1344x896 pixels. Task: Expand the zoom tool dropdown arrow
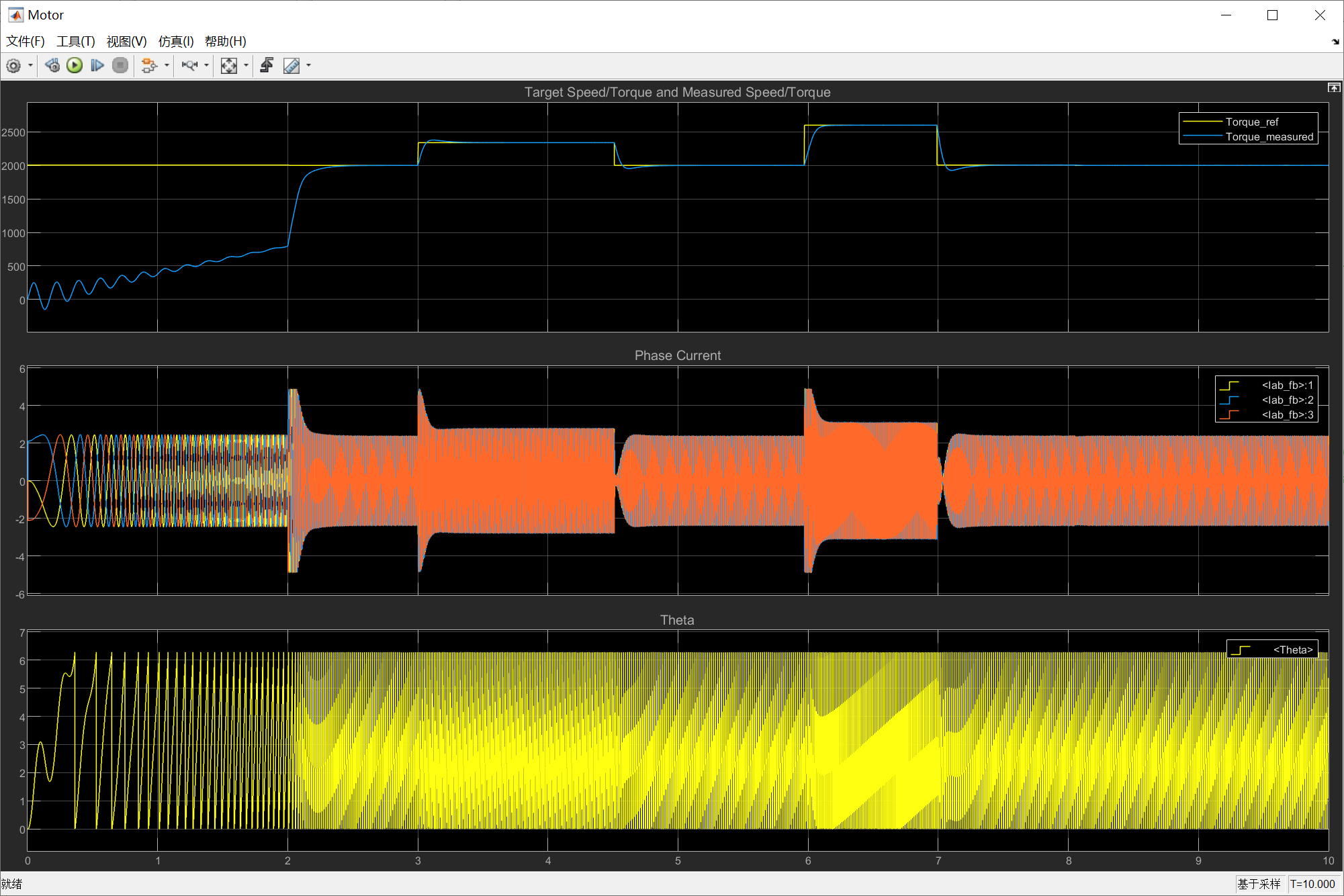click(x=206, y=65)
